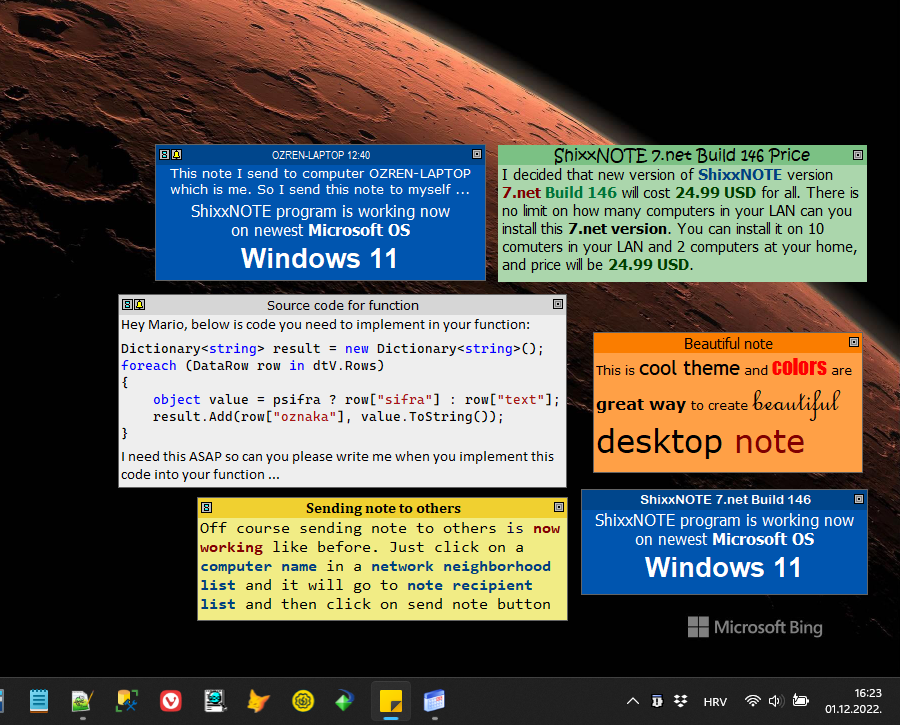Click the bell alarm icon on Source code note
900x725 pixels.
click(x=139, y=304)
